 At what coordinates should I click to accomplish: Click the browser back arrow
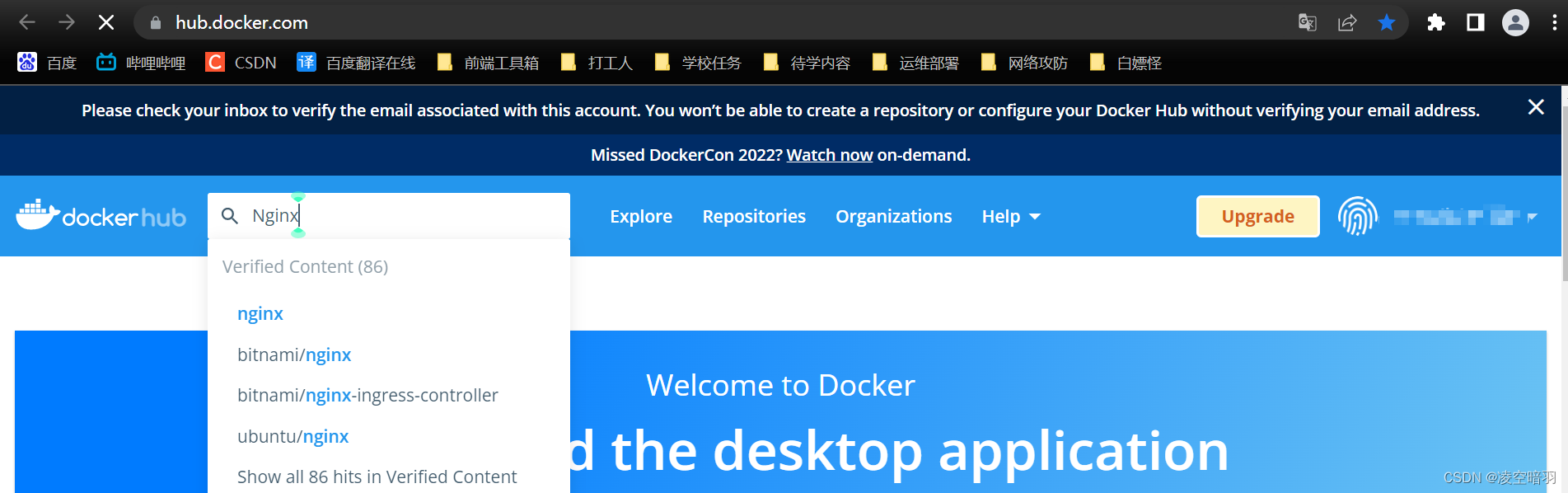[27, 22]
